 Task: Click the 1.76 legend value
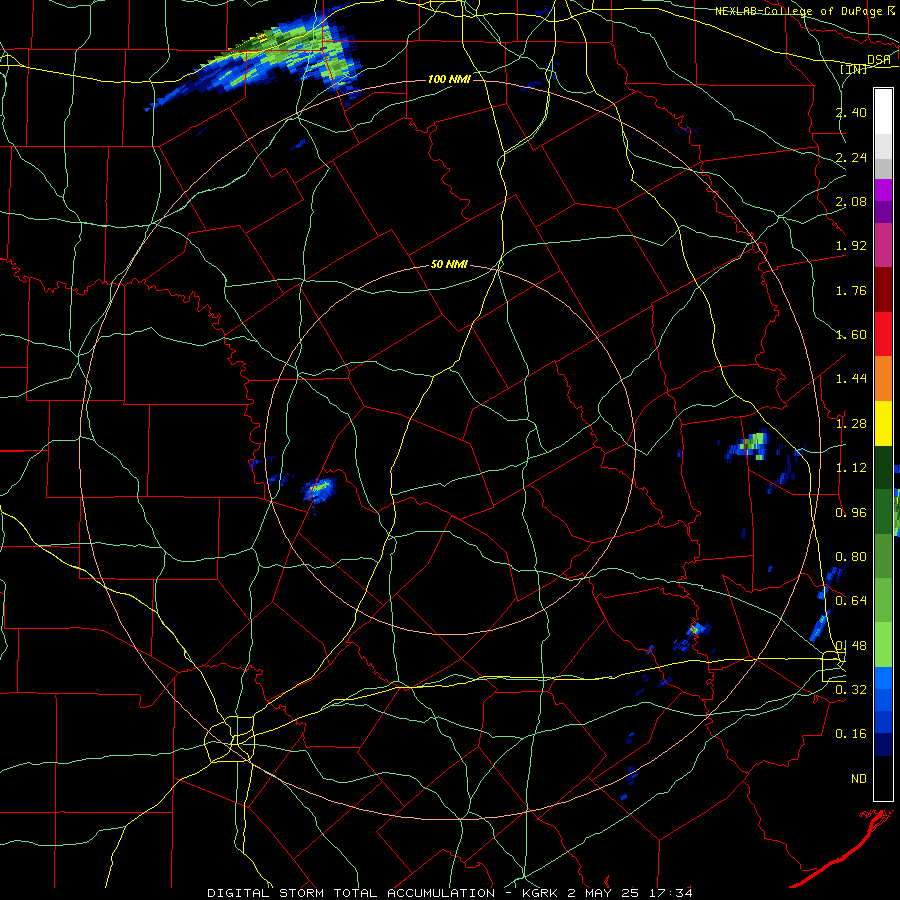coord(851,290)
